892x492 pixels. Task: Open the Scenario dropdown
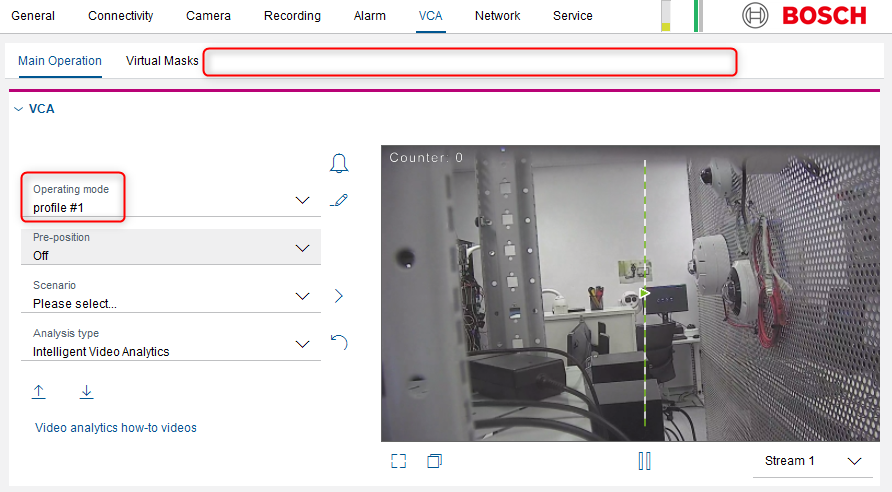tap(303, 296)
